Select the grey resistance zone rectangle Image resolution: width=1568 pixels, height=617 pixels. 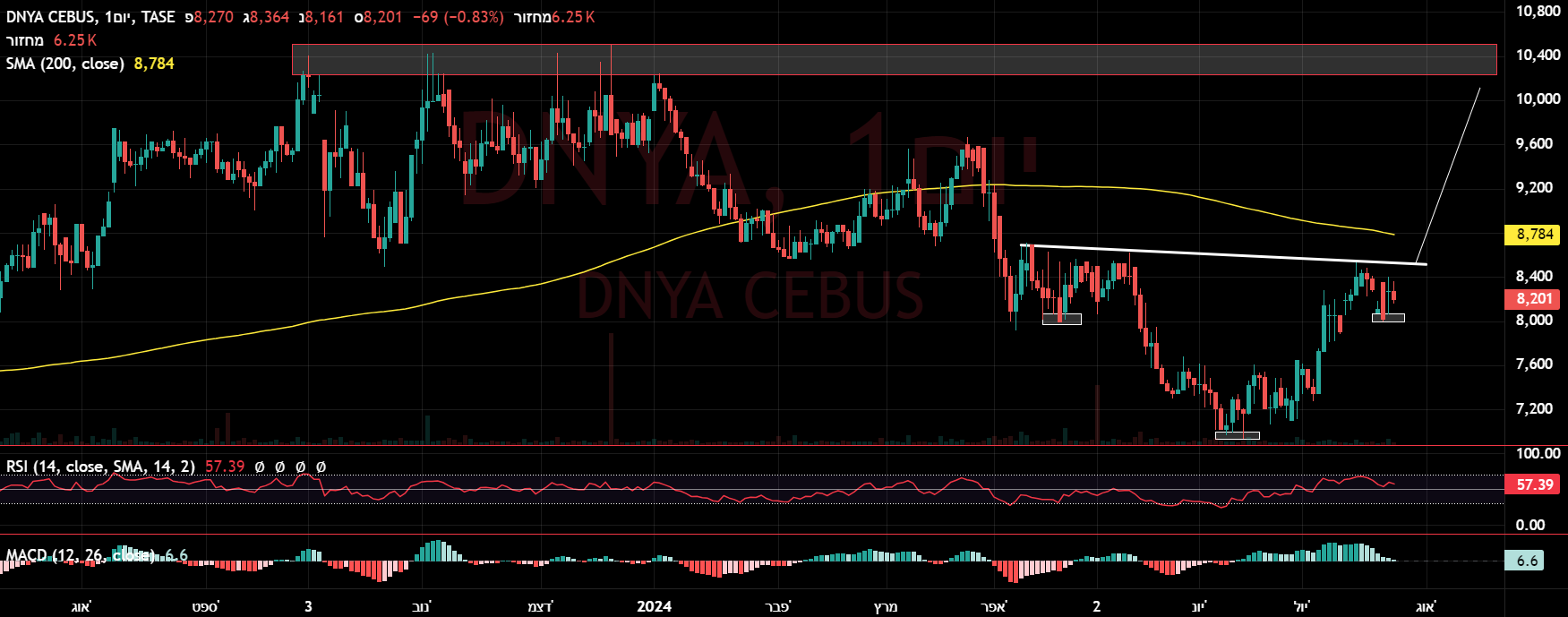point(894,59)
